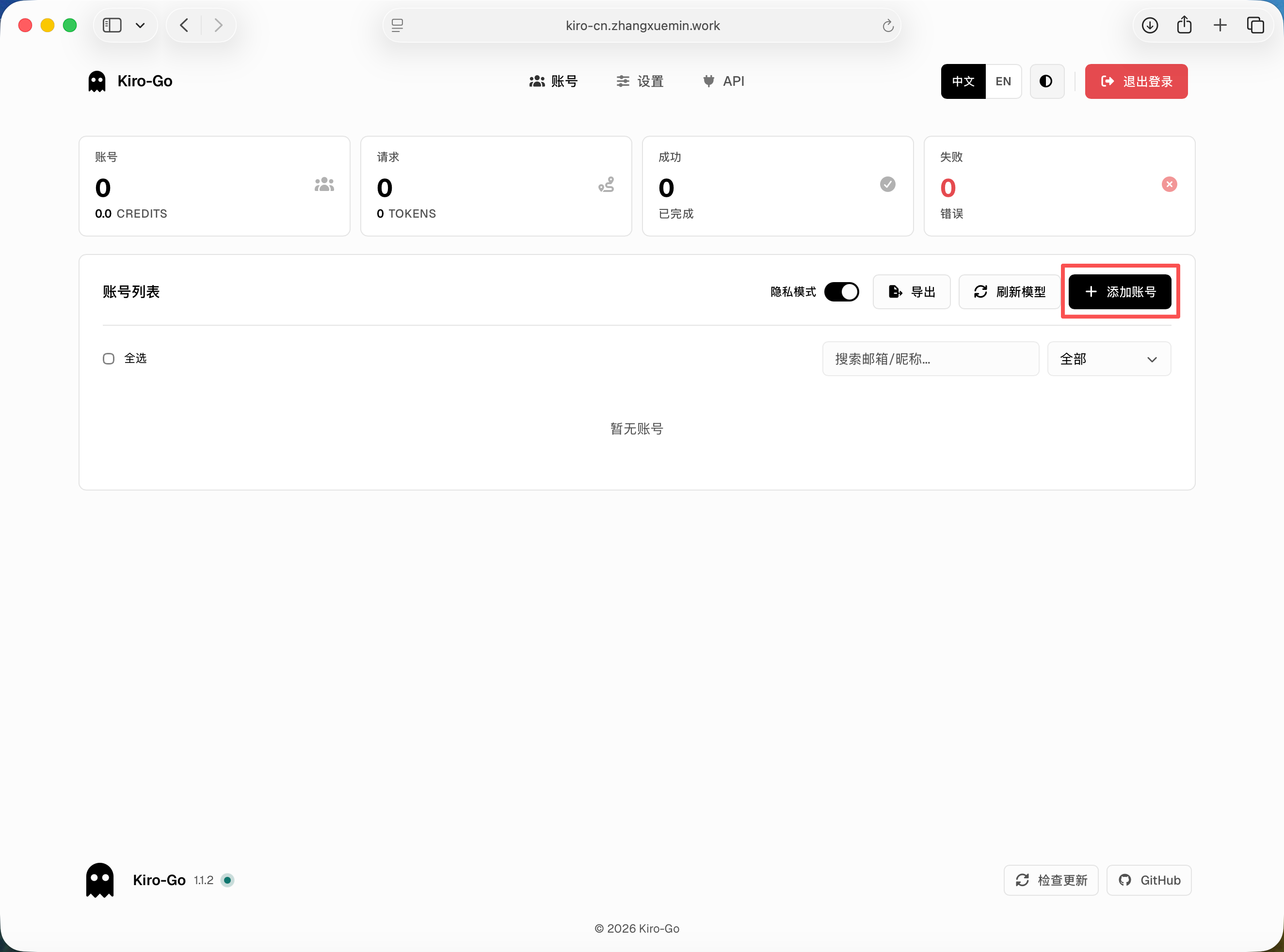
Task: Go forward with Safari forward arrow
Action: pyautogui.click(x=218, y=25)
